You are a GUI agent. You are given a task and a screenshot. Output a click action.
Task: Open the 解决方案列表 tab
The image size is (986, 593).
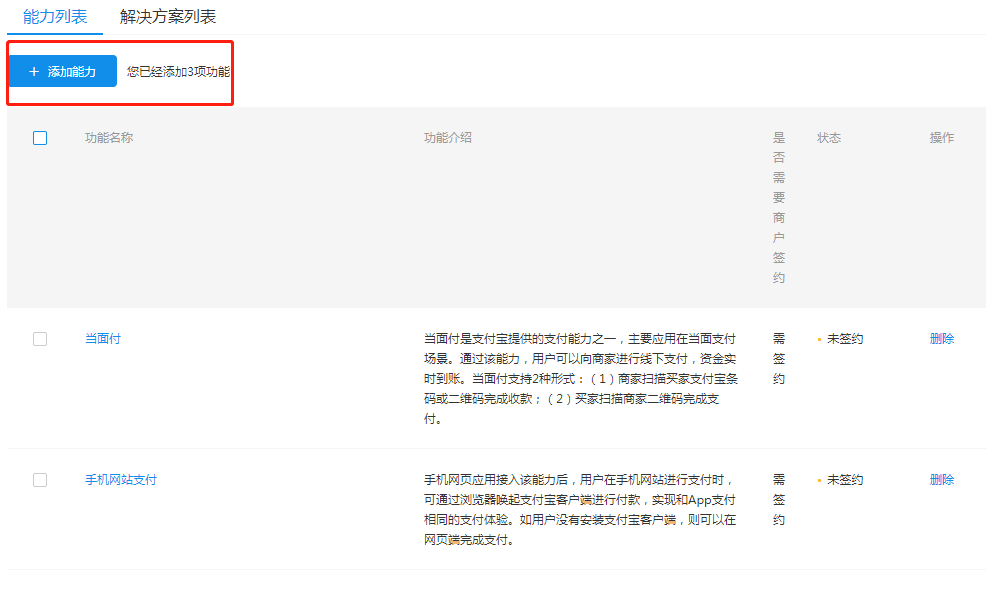[x=168, y=17]
